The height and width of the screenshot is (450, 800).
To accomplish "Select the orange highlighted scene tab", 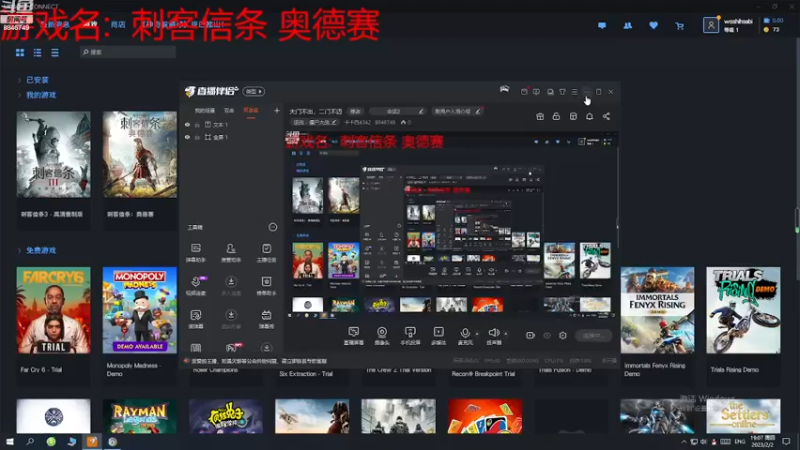I will click(251, 111).
